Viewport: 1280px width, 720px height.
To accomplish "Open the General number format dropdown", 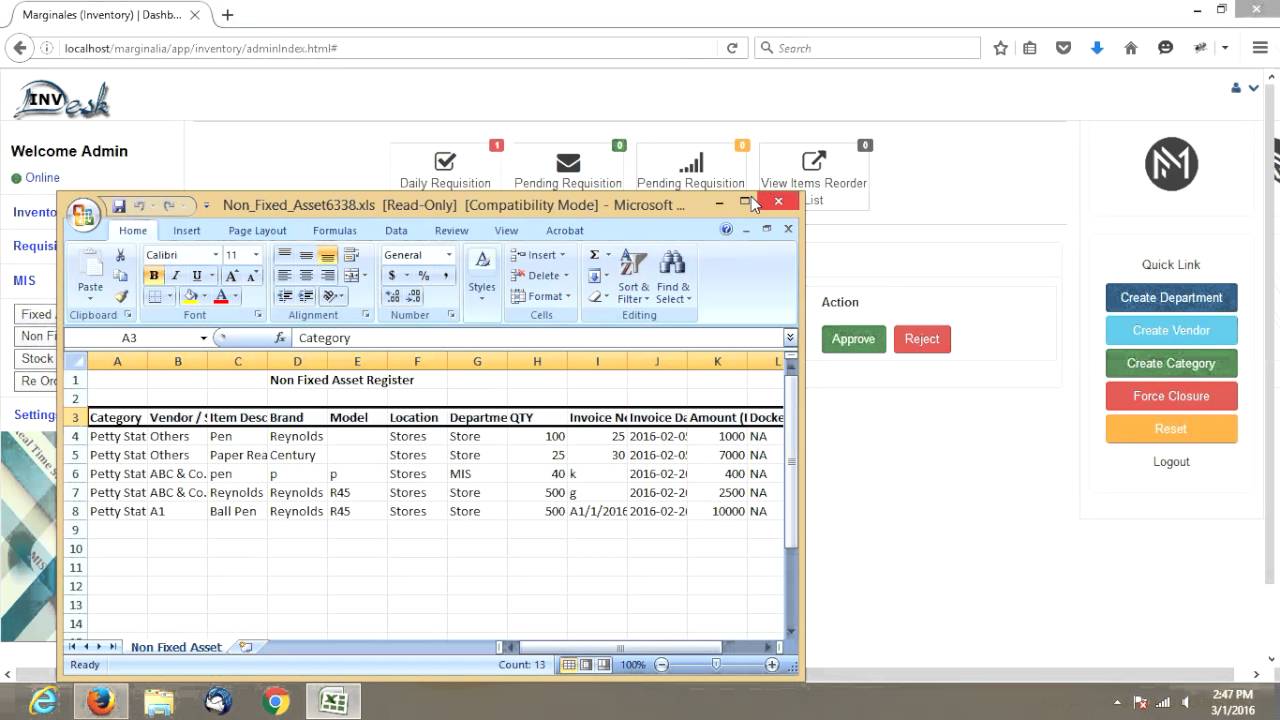I will coord(448,255).
